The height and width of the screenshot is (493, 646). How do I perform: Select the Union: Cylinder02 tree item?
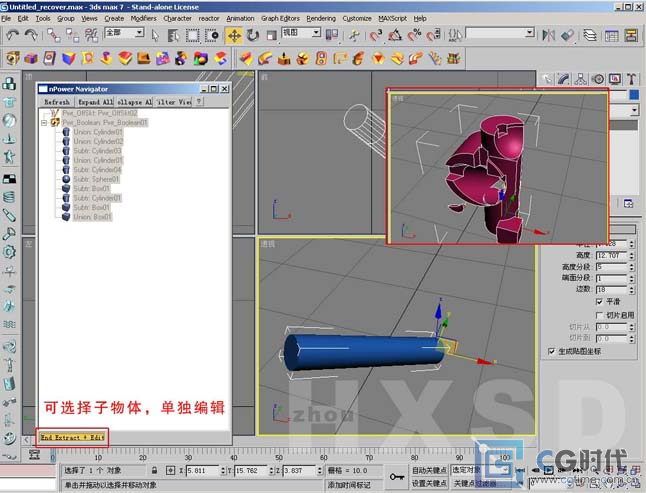(x=98, y=141)
